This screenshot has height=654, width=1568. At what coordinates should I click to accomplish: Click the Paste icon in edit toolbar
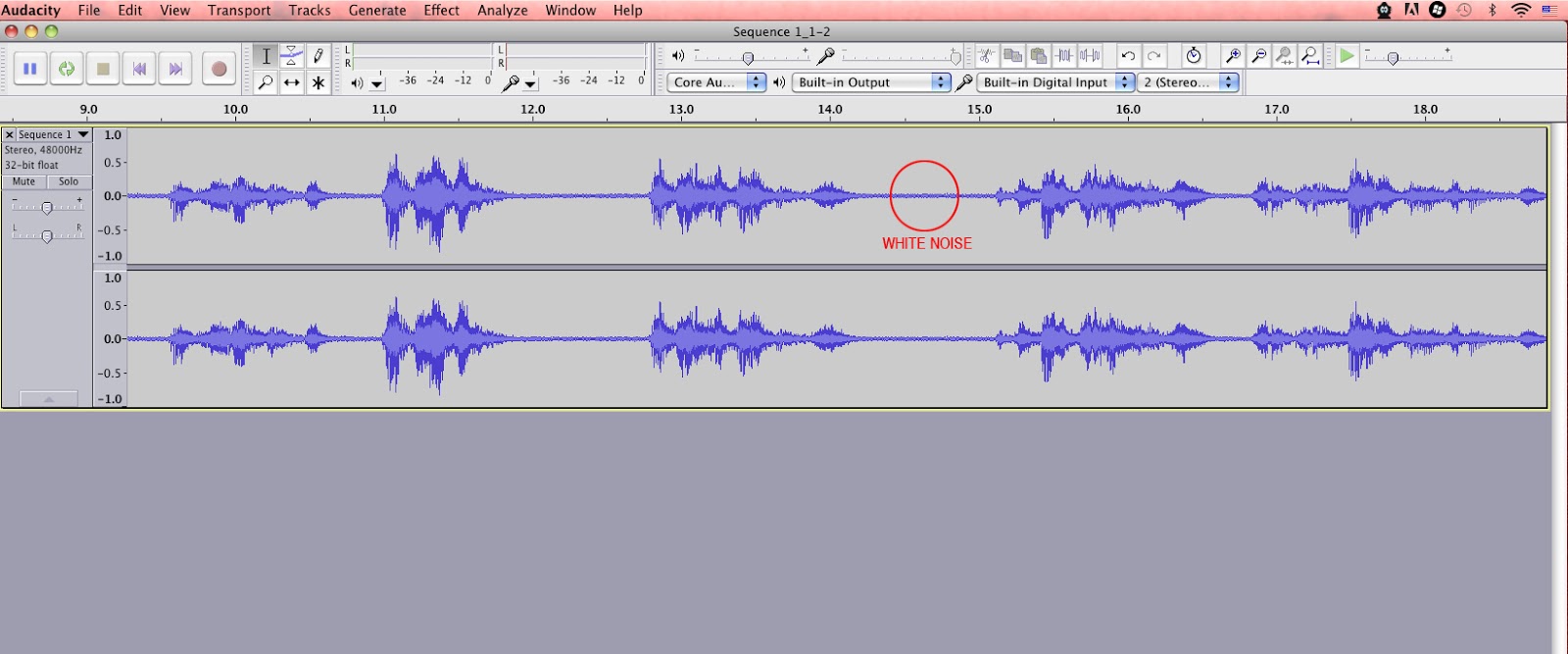tap(1038, 56)
